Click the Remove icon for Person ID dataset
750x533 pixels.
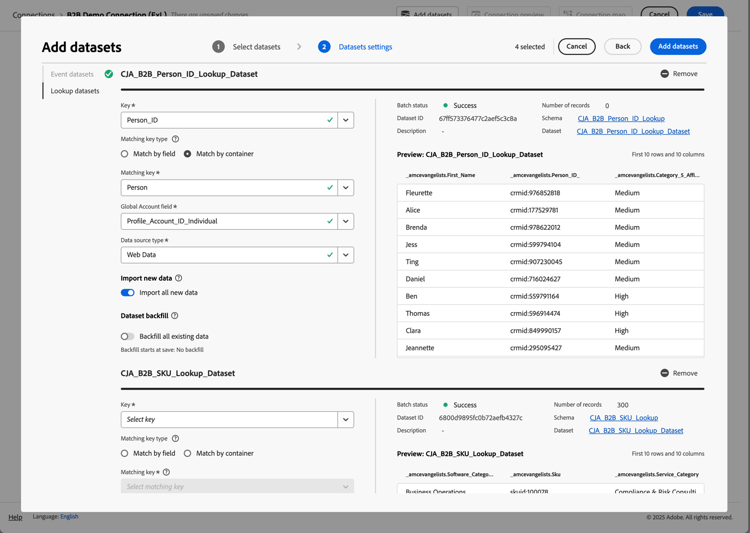[664, 74]
